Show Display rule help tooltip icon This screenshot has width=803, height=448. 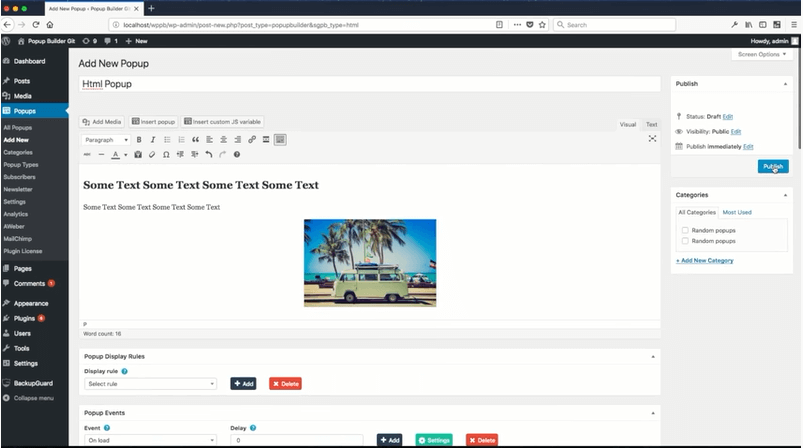pyautogui.click(x=124, y=371)
